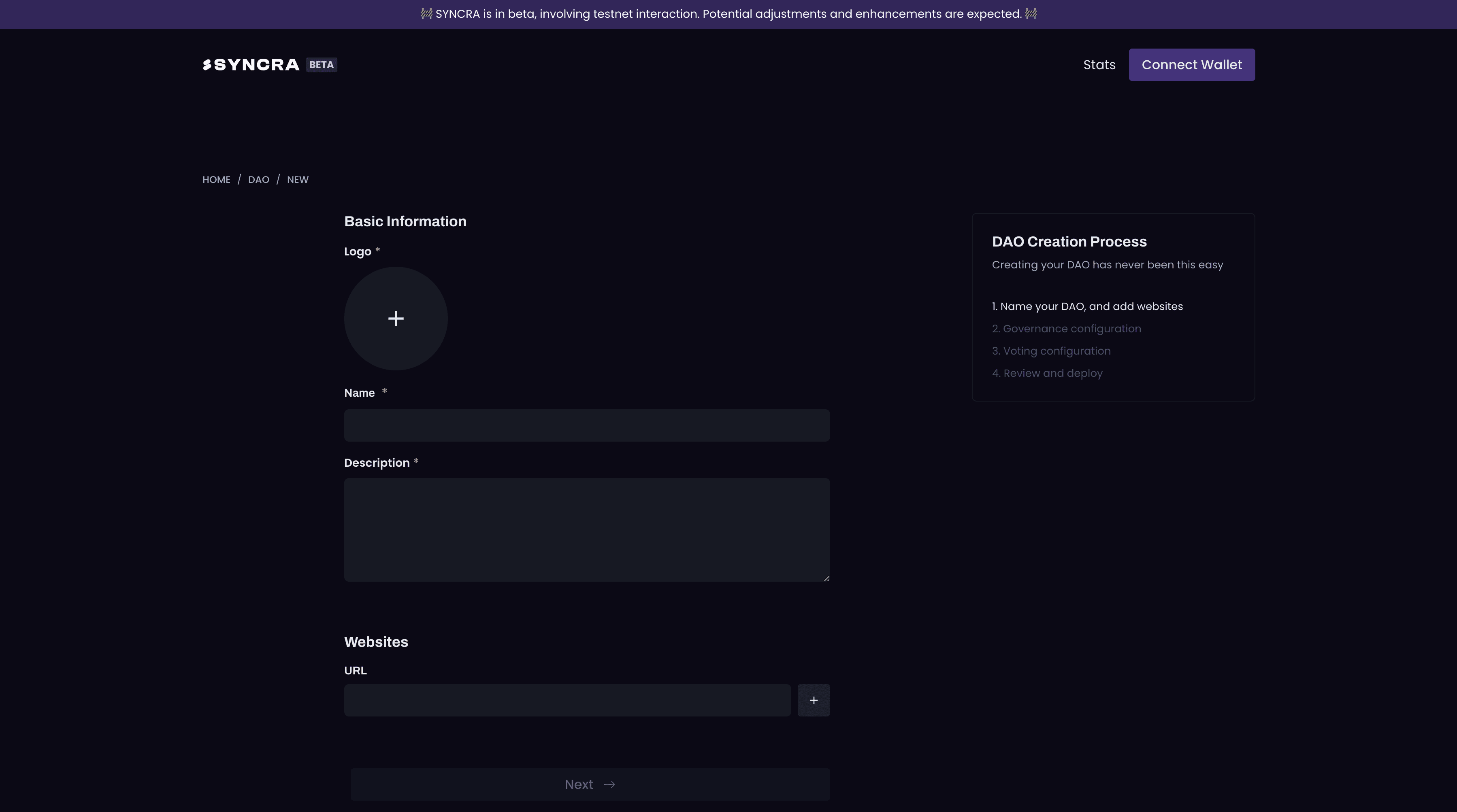Go to DAO breadcrumb
Image resolution: width=1457 pixels, height=812 pixels.
(x=258, y=180)
